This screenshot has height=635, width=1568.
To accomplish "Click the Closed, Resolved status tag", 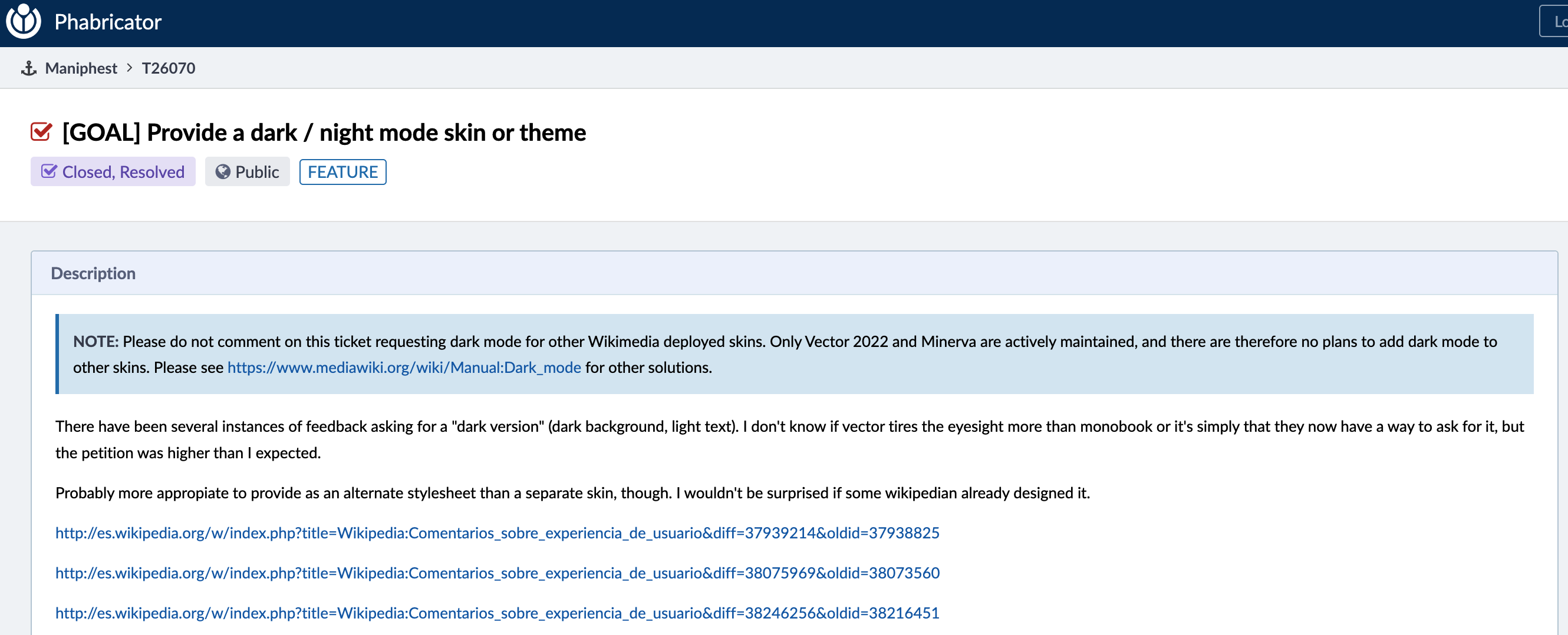I will (113, 171).
